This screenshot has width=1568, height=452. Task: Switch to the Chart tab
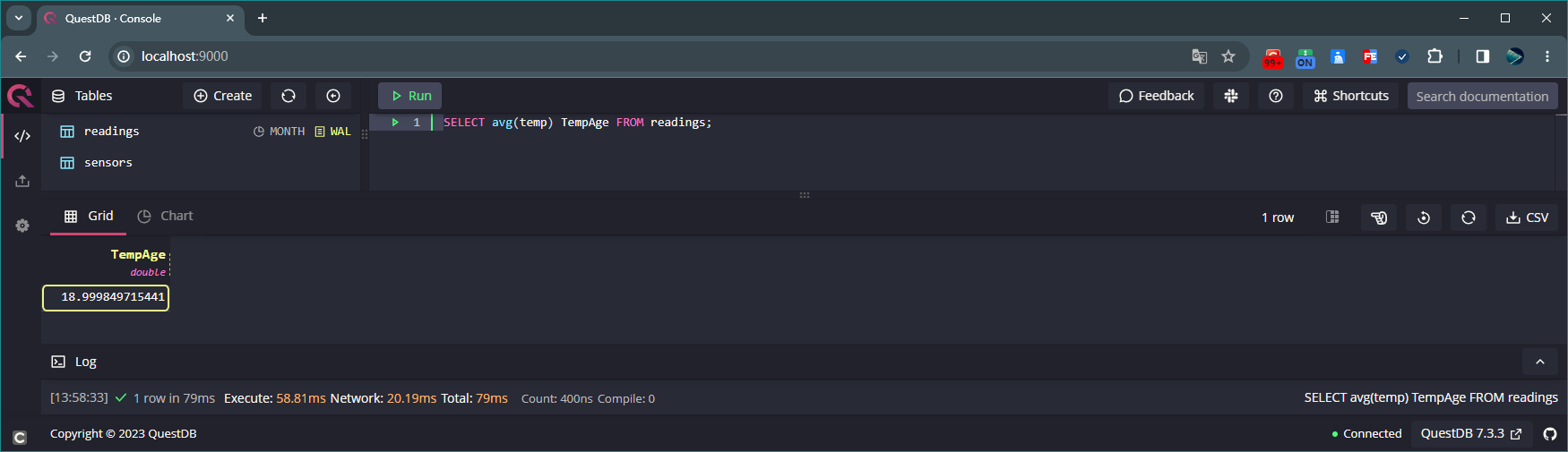(x=165, y=216)
